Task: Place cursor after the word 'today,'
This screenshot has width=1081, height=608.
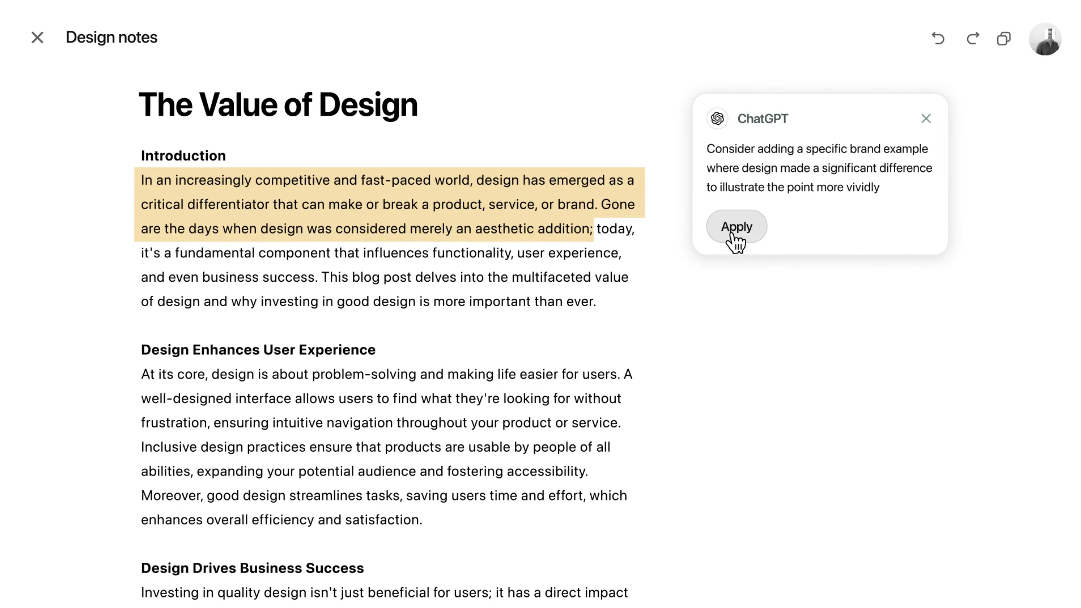Action: [635, 229]
